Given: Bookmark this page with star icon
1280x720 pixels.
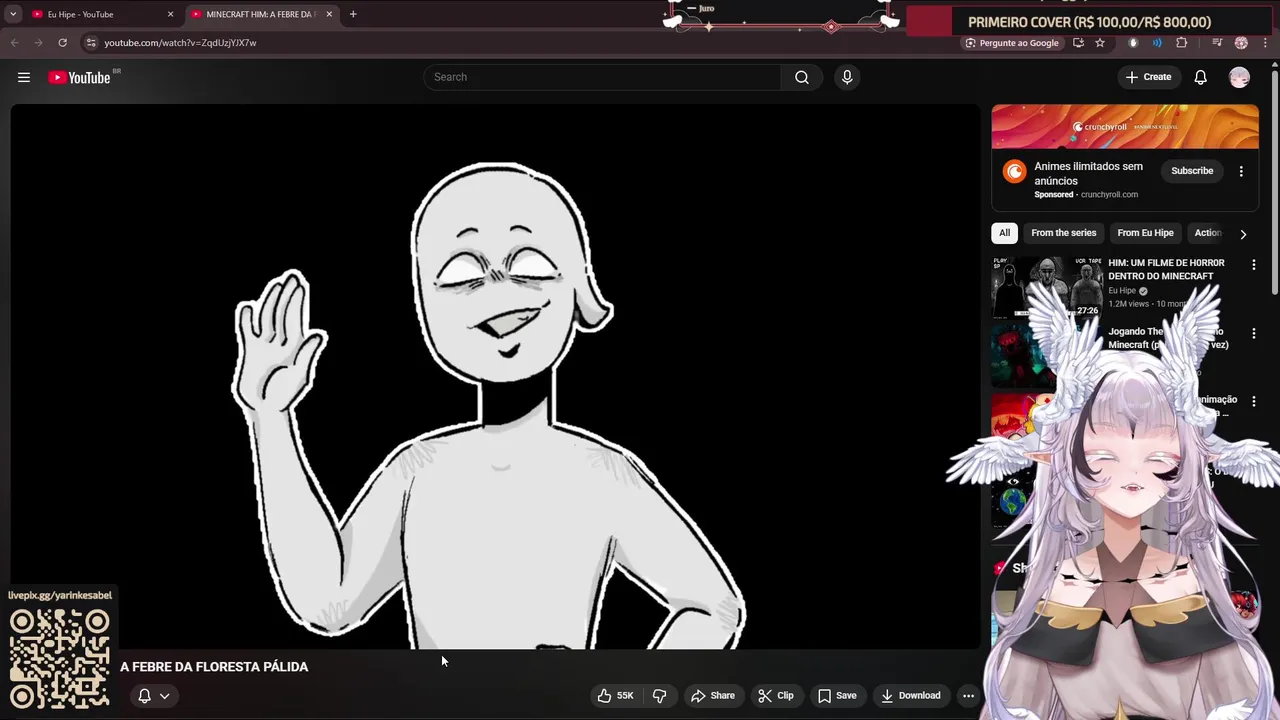Looking at the screenshot, I should 1100,43.
